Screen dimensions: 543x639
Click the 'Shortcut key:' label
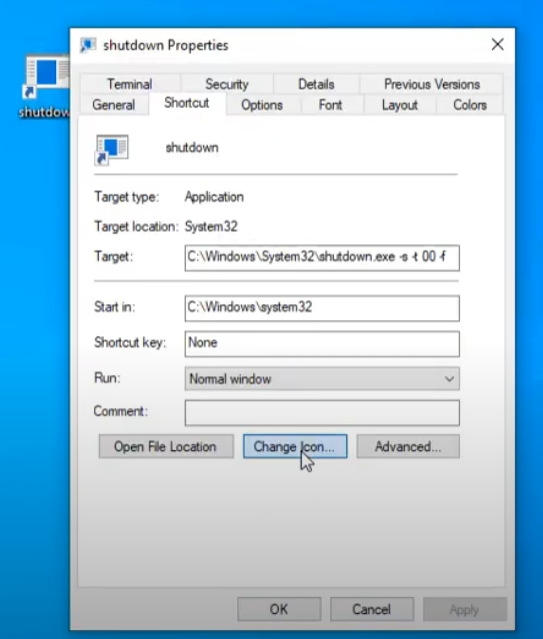(130, 342)
